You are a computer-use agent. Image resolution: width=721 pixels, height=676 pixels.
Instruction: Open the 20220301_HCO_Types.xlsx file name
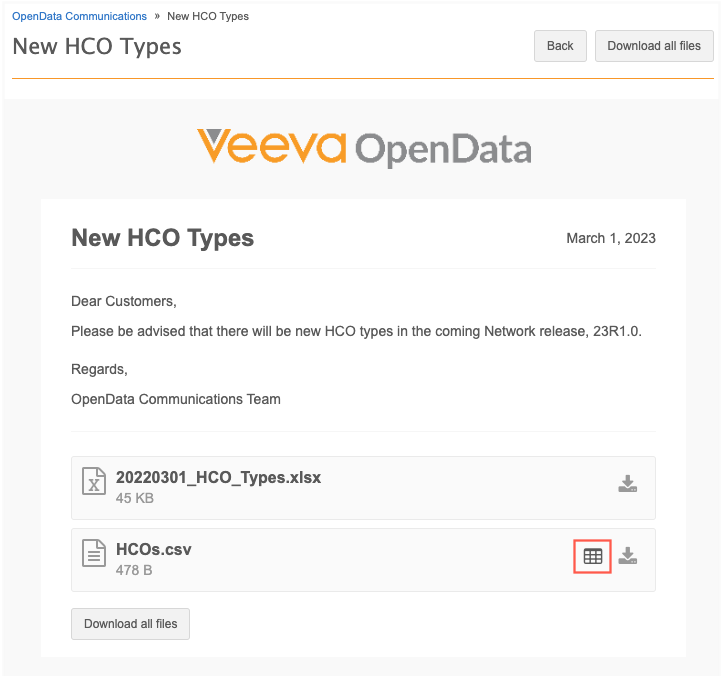[218, 477]
